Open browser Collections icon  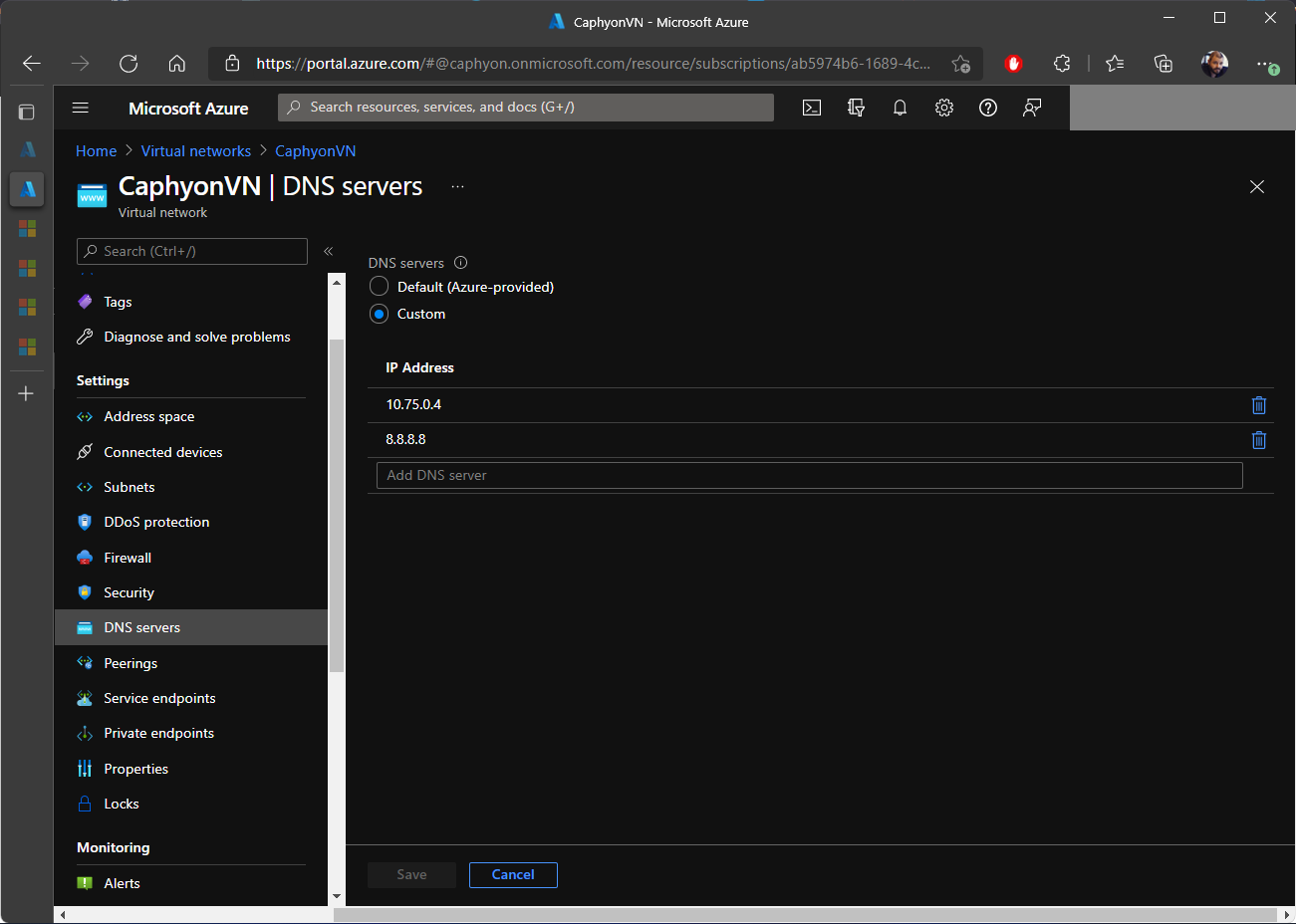coord(1164,64)
